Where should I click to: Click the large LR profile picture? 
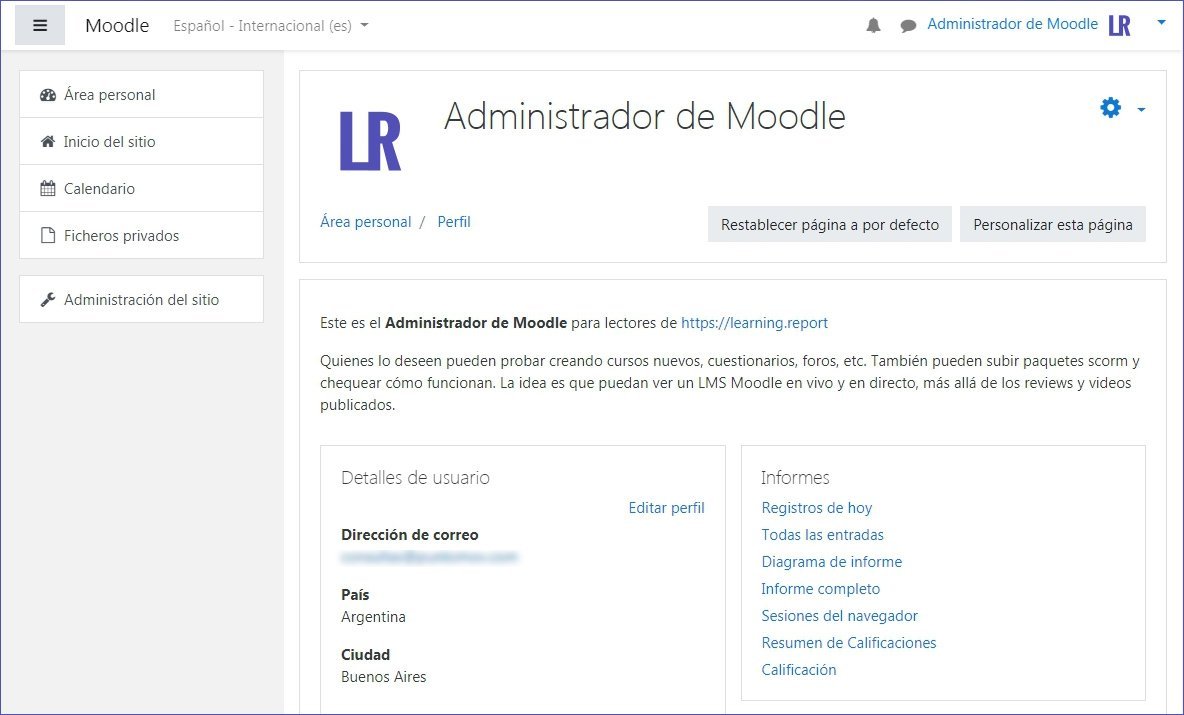(370, 140)
